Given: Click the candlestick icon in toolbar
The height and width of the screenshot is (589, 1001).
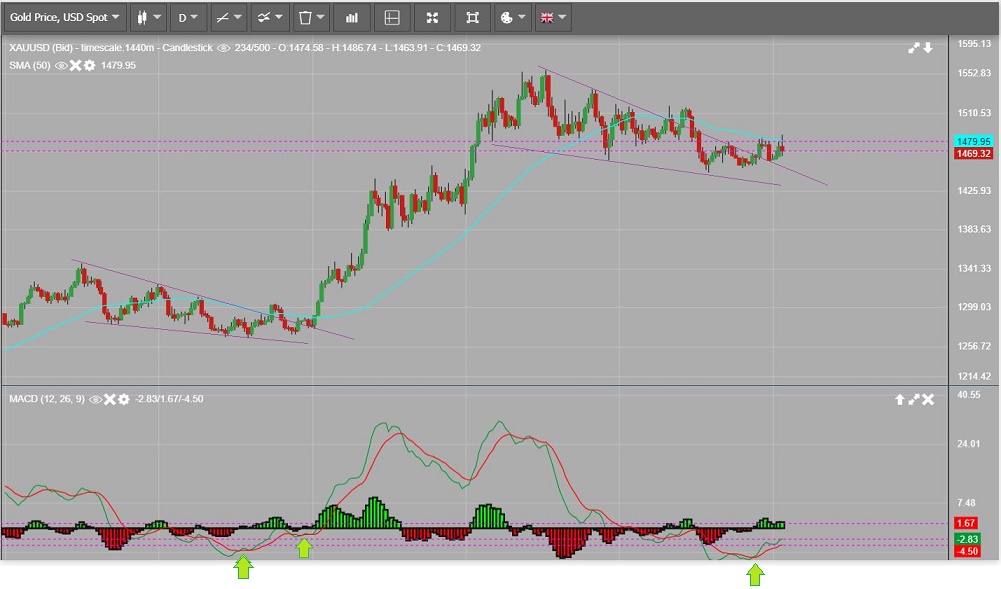Looking at the screenshot, I should (142, 18).
